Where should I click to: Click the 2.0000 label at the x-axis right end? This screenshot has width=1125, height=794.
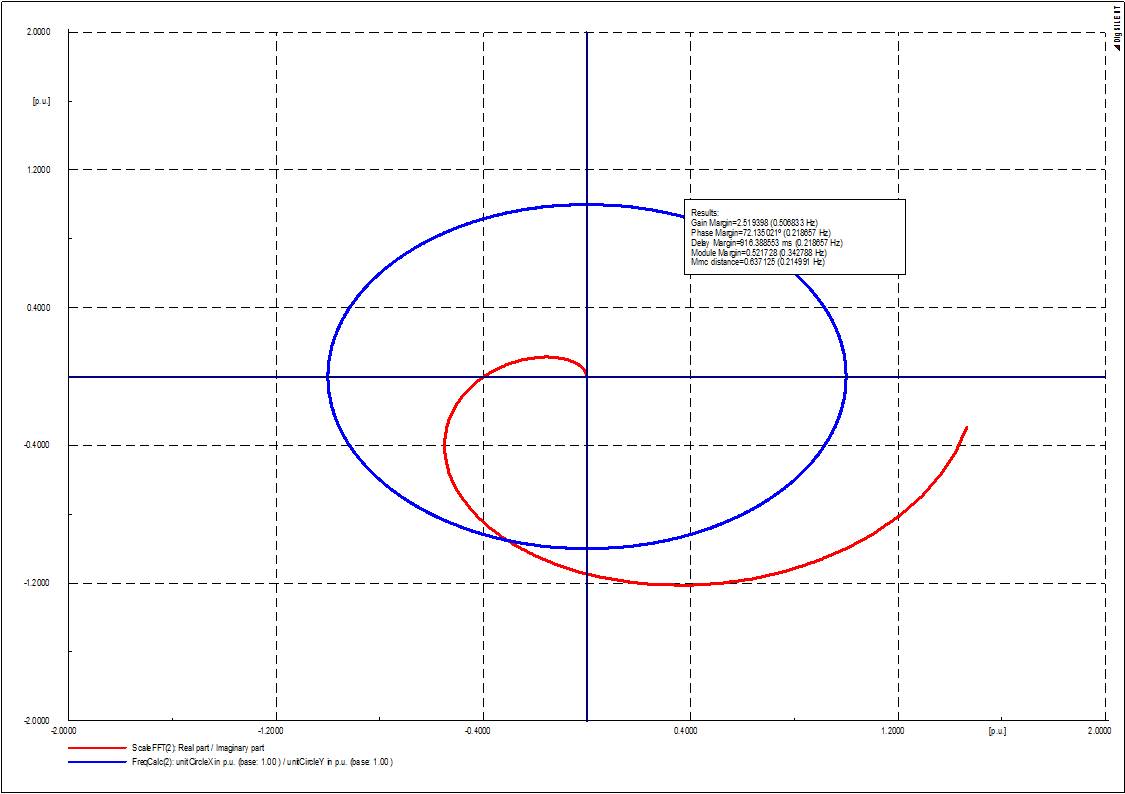click(x=1097, y=732)
